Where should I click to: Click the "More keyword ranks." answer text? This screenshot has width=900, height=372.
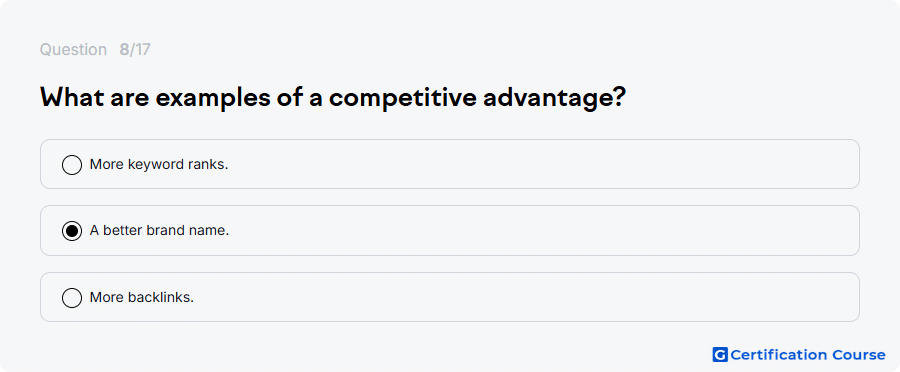159,165
